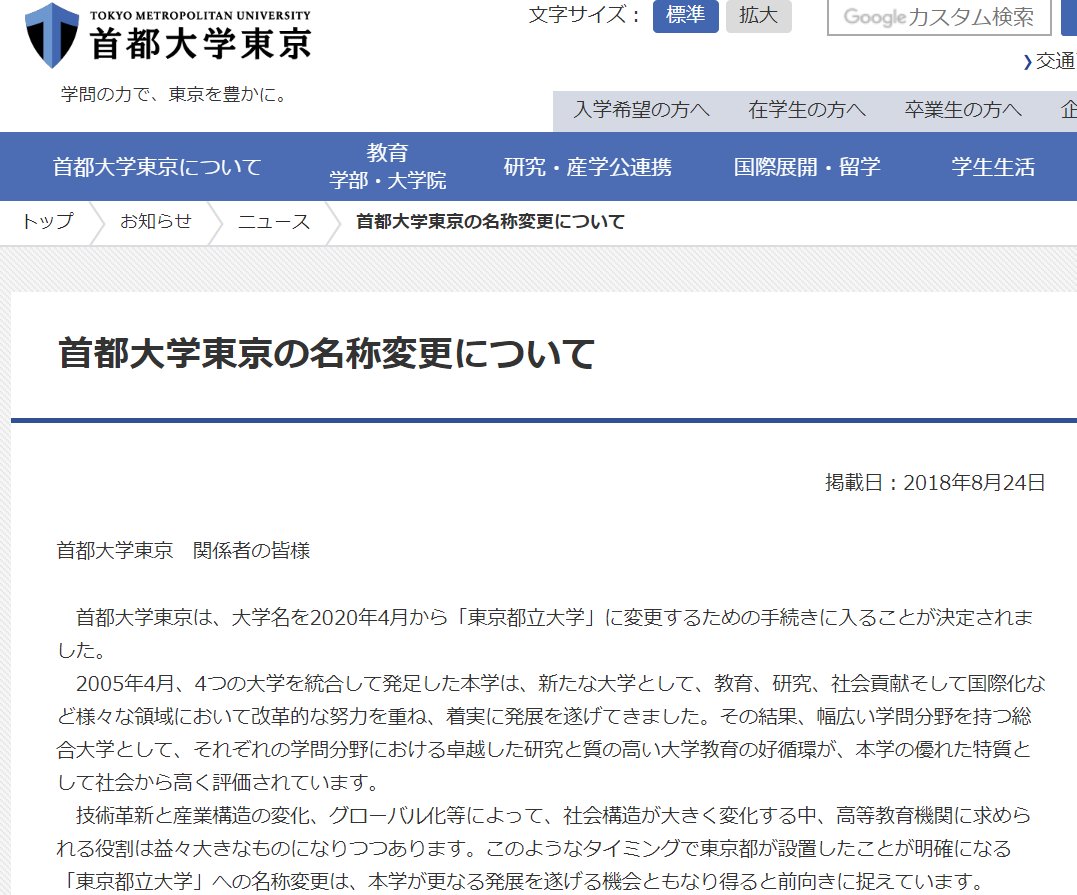Screen dimensions: 1077x895
Task: Click TOKYO METROPOLITAN UNIVERSITY English name text
Action: [201, 15]
